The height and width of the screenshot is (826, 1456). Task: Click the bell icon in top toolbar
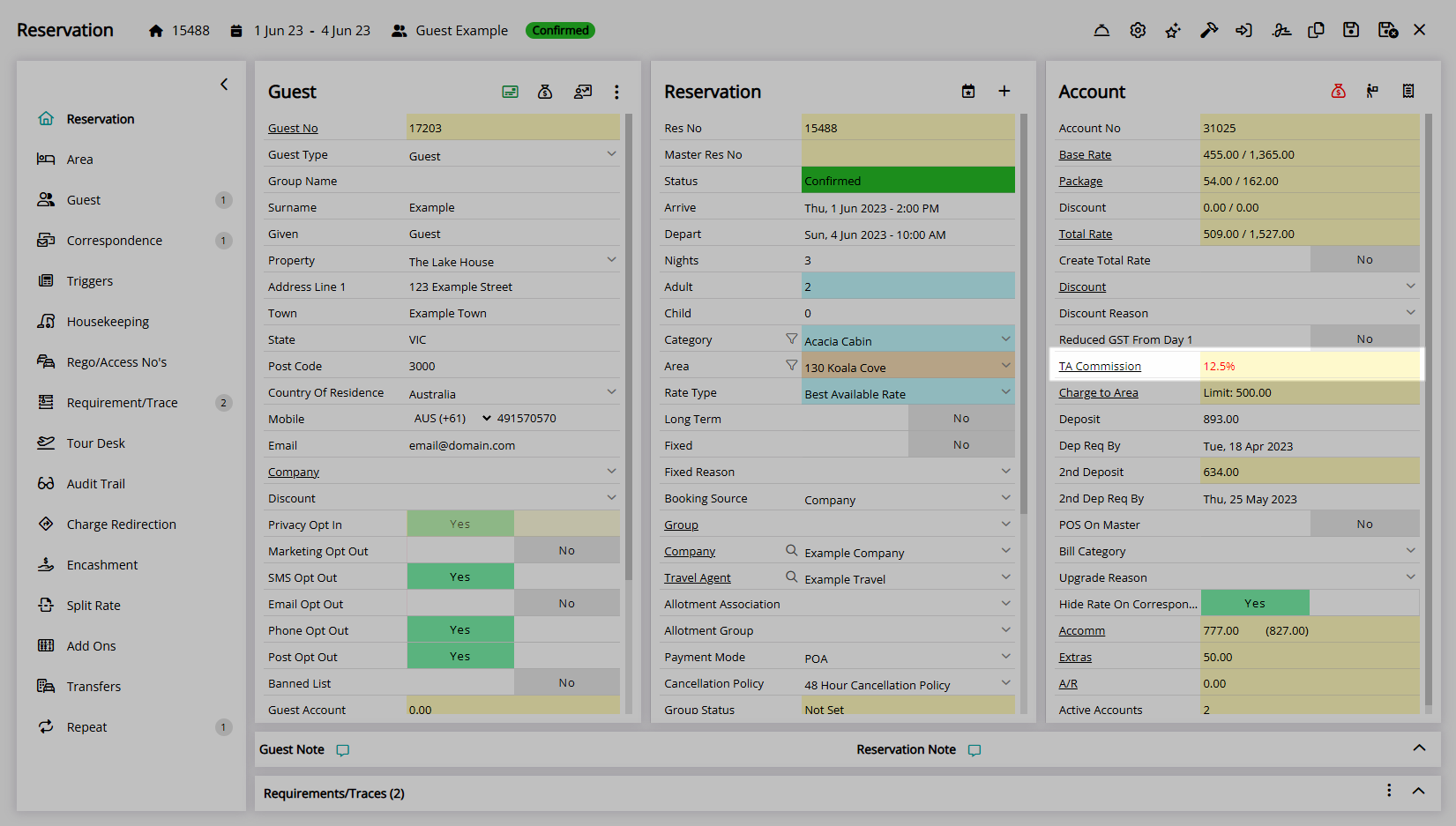pos(1101,31)
